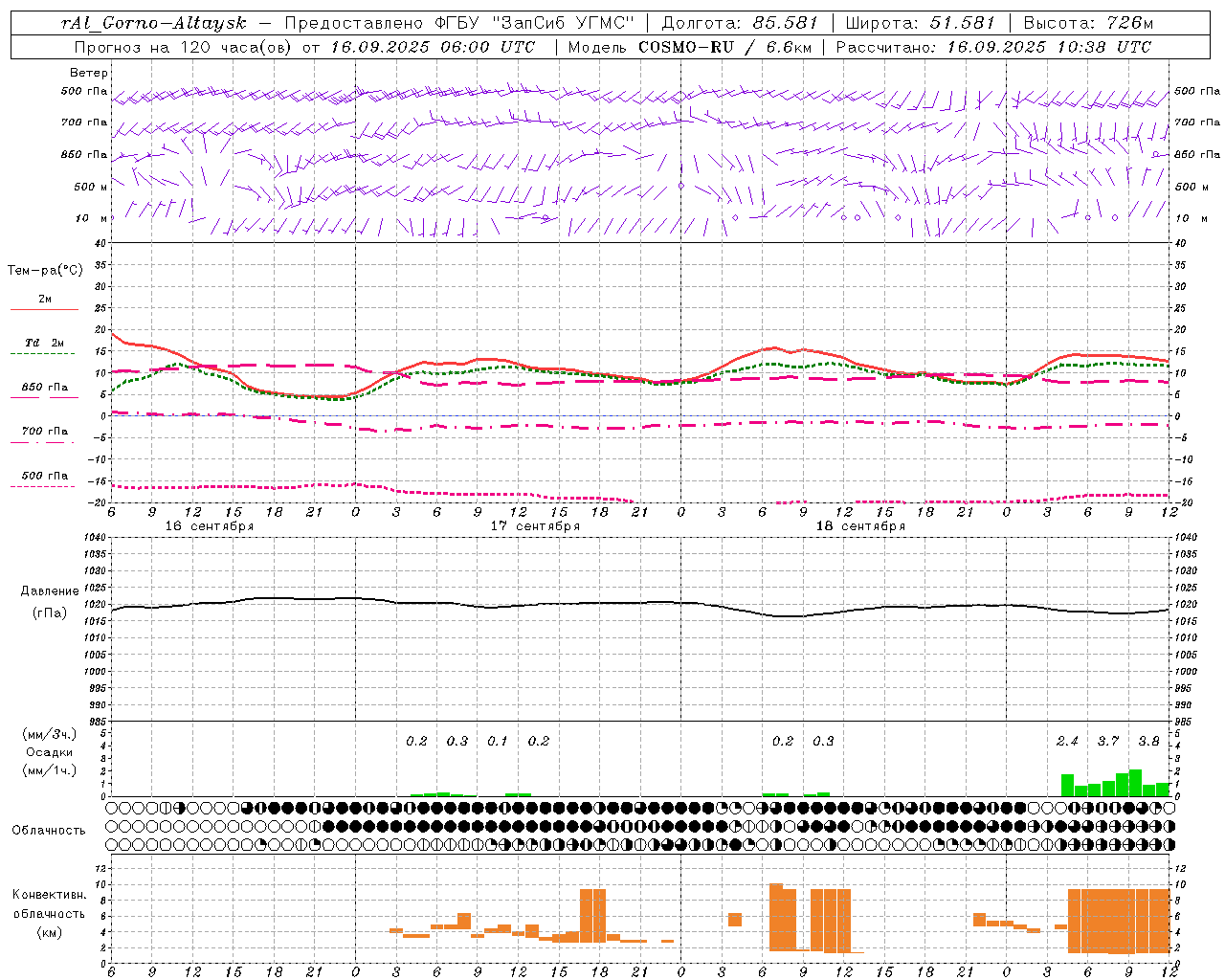
Task: Click the 850 гПа temperature legend label
Action: pos(45,388)
